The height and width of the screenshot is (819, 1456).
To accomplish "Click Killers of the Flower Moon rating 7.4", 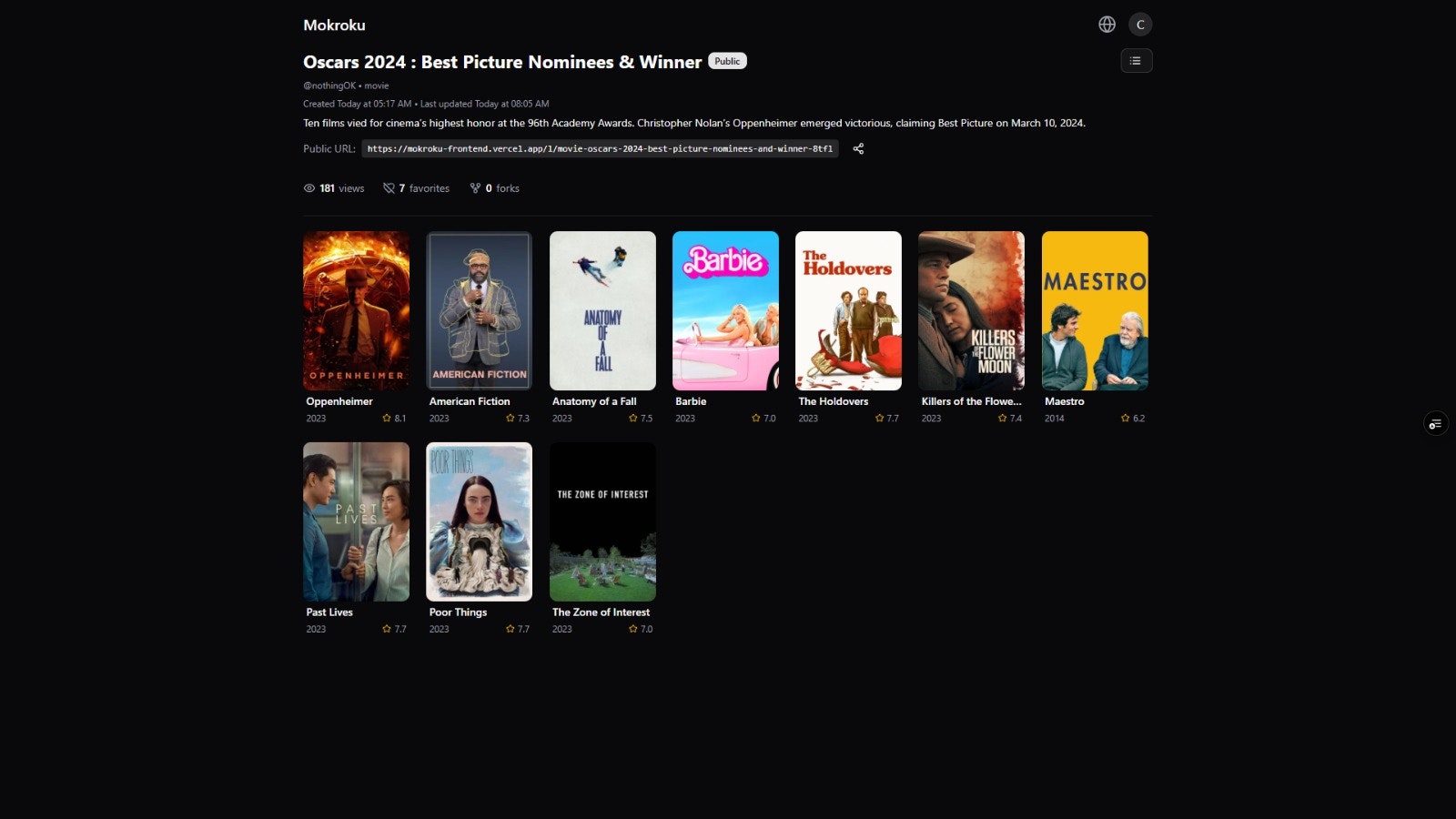I will tap(1010, 419).
